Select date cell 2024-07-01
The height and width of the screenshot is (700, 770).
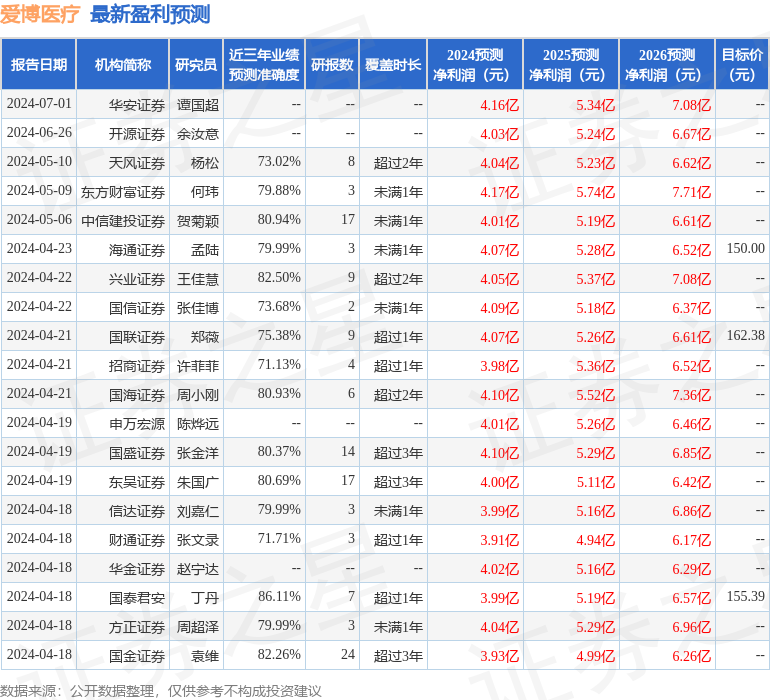[39, 104]
